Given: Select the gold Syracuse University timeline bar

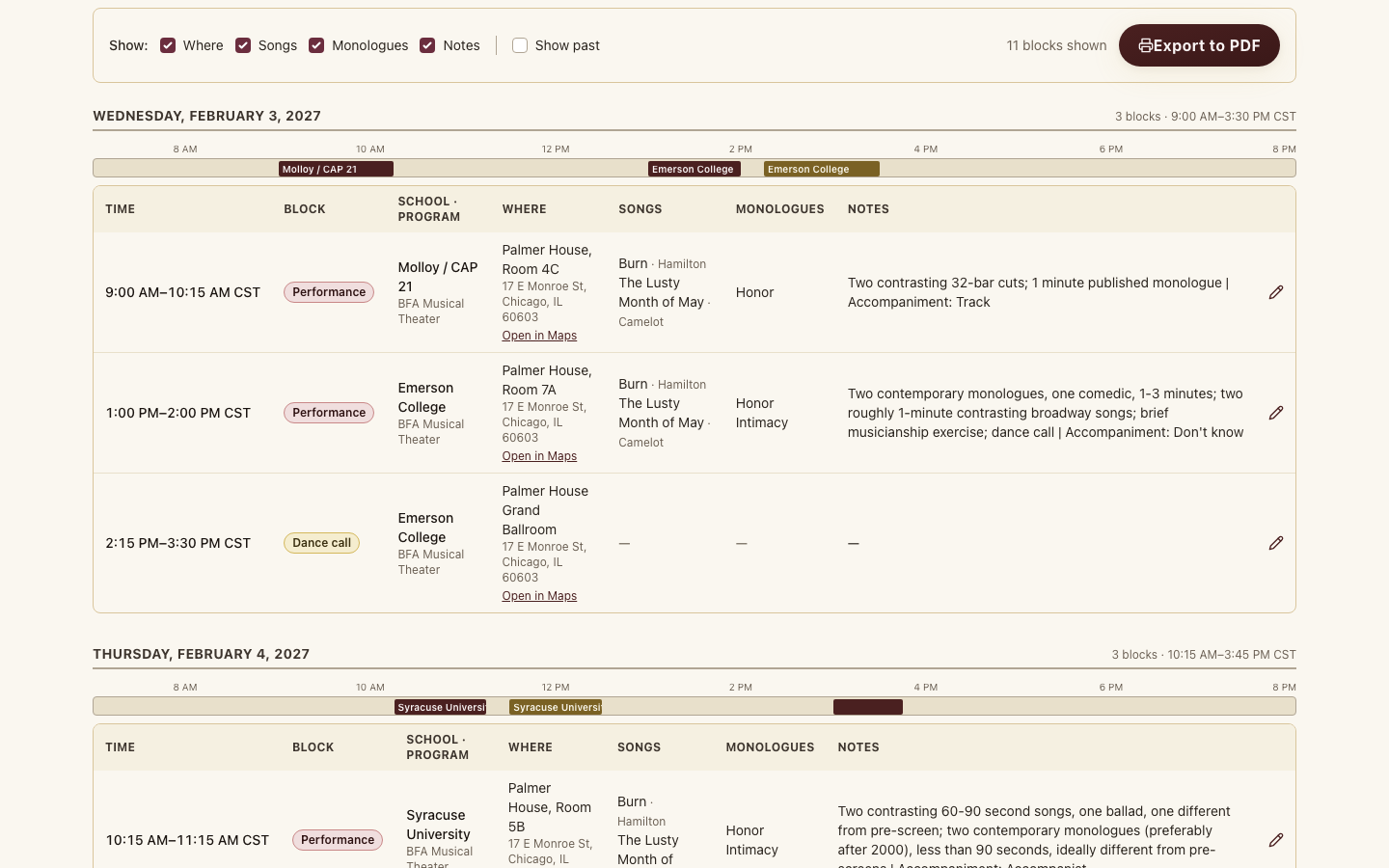Looking at the screenshot, I should [556, 707].
